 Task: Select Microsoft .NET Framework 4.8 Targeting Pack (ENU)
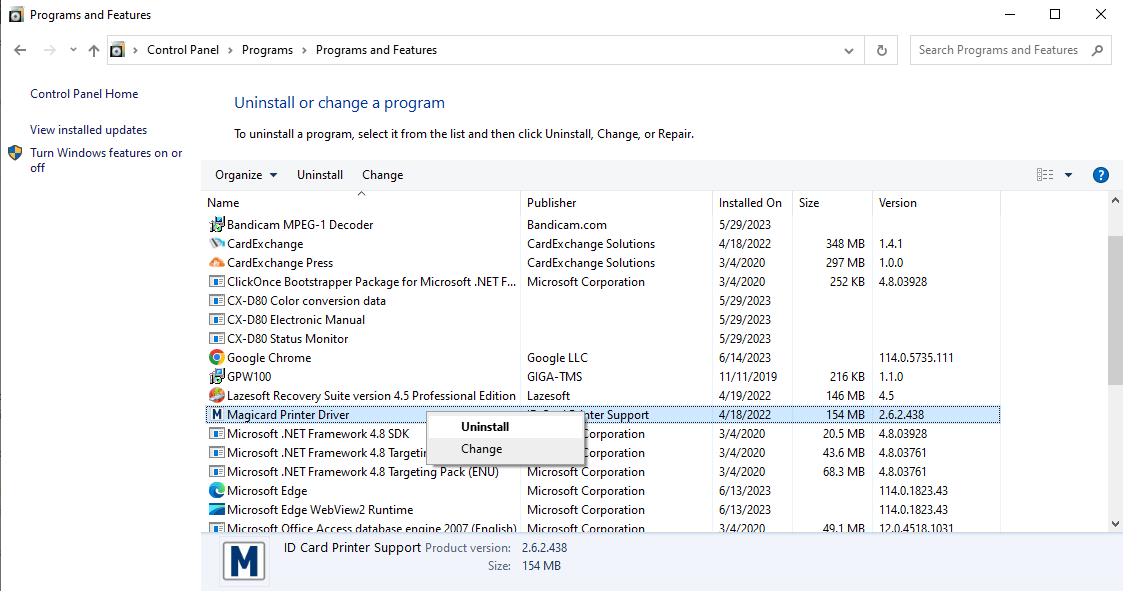362,472
